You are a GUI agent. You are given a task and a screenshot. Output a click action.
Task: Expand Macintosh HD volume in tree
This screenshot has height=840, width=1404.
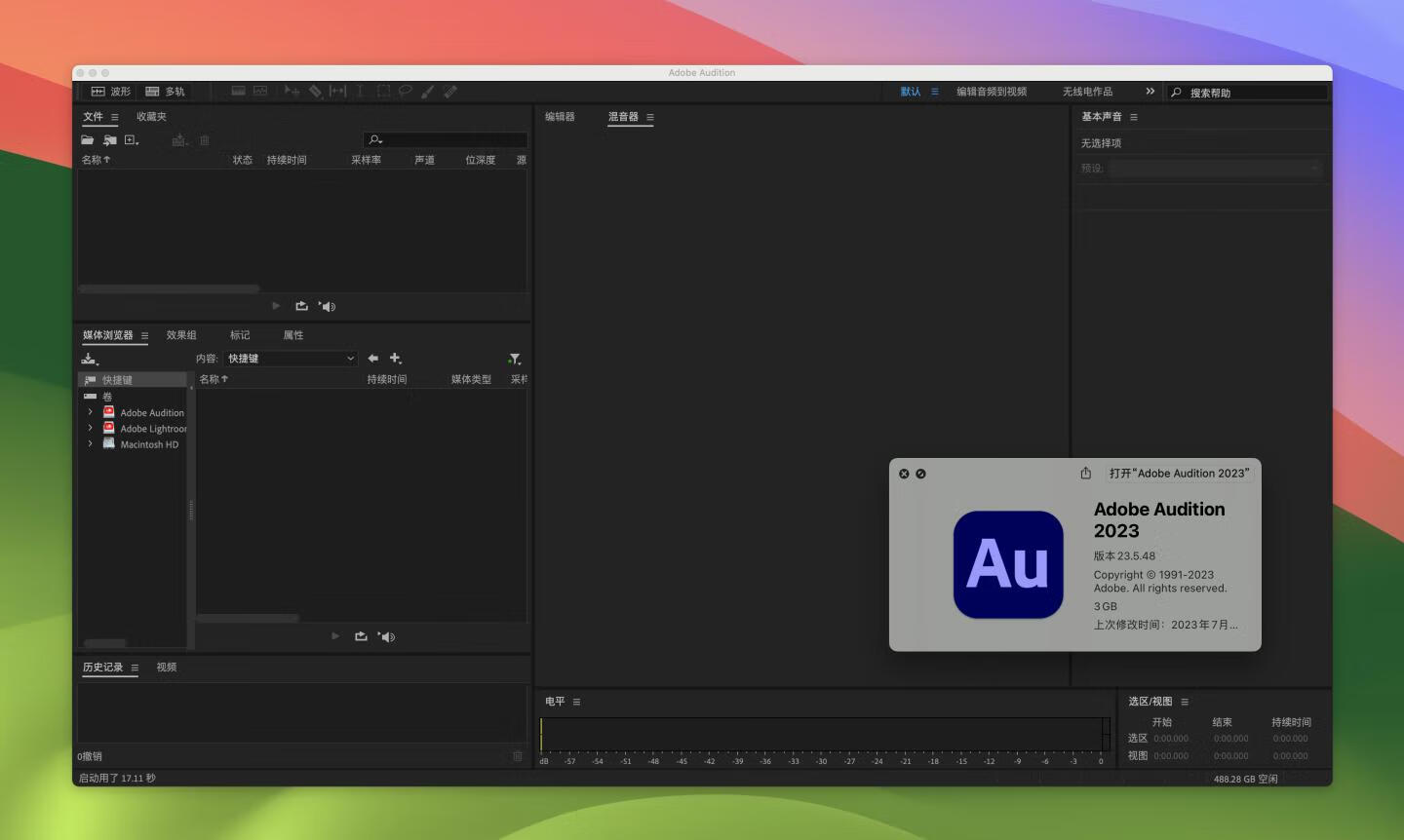(91, 443)
